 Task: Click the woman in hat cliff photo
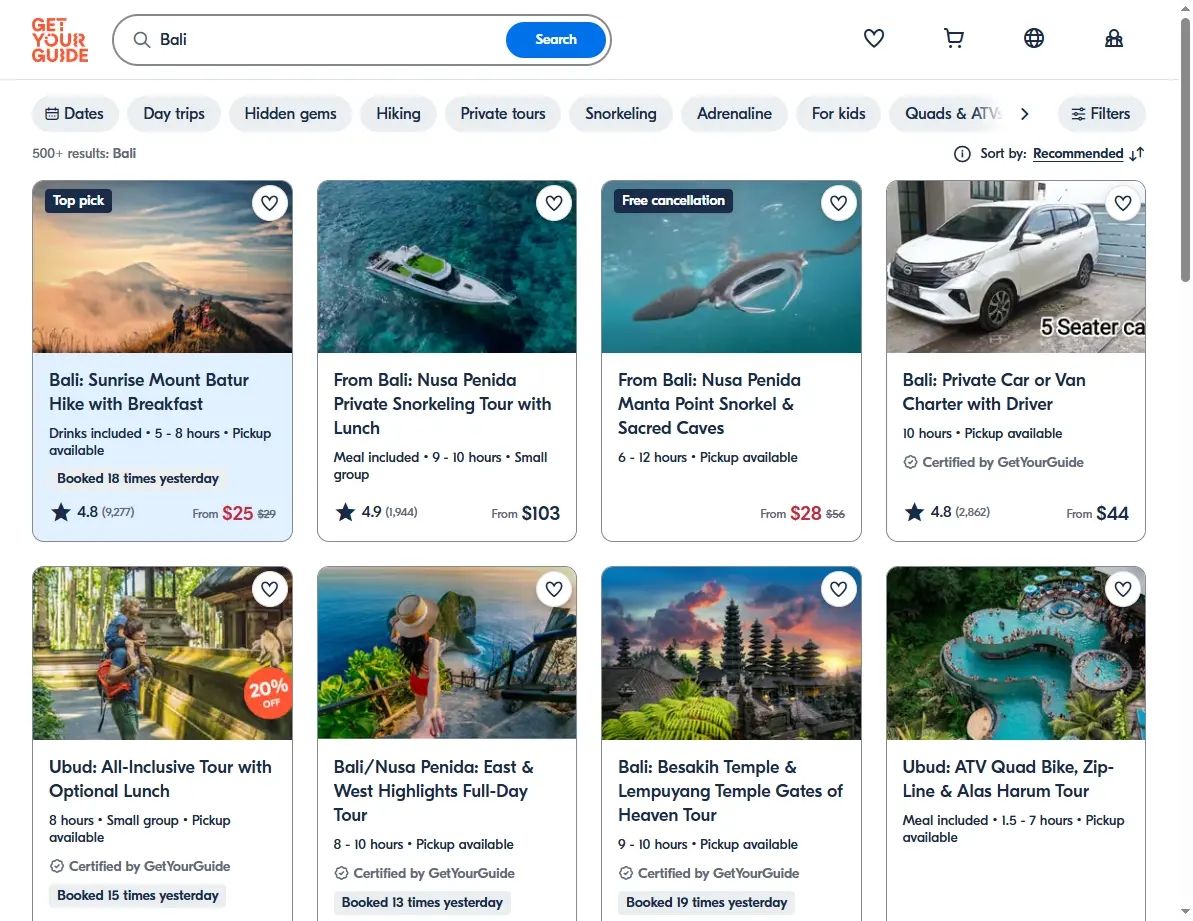447,653
